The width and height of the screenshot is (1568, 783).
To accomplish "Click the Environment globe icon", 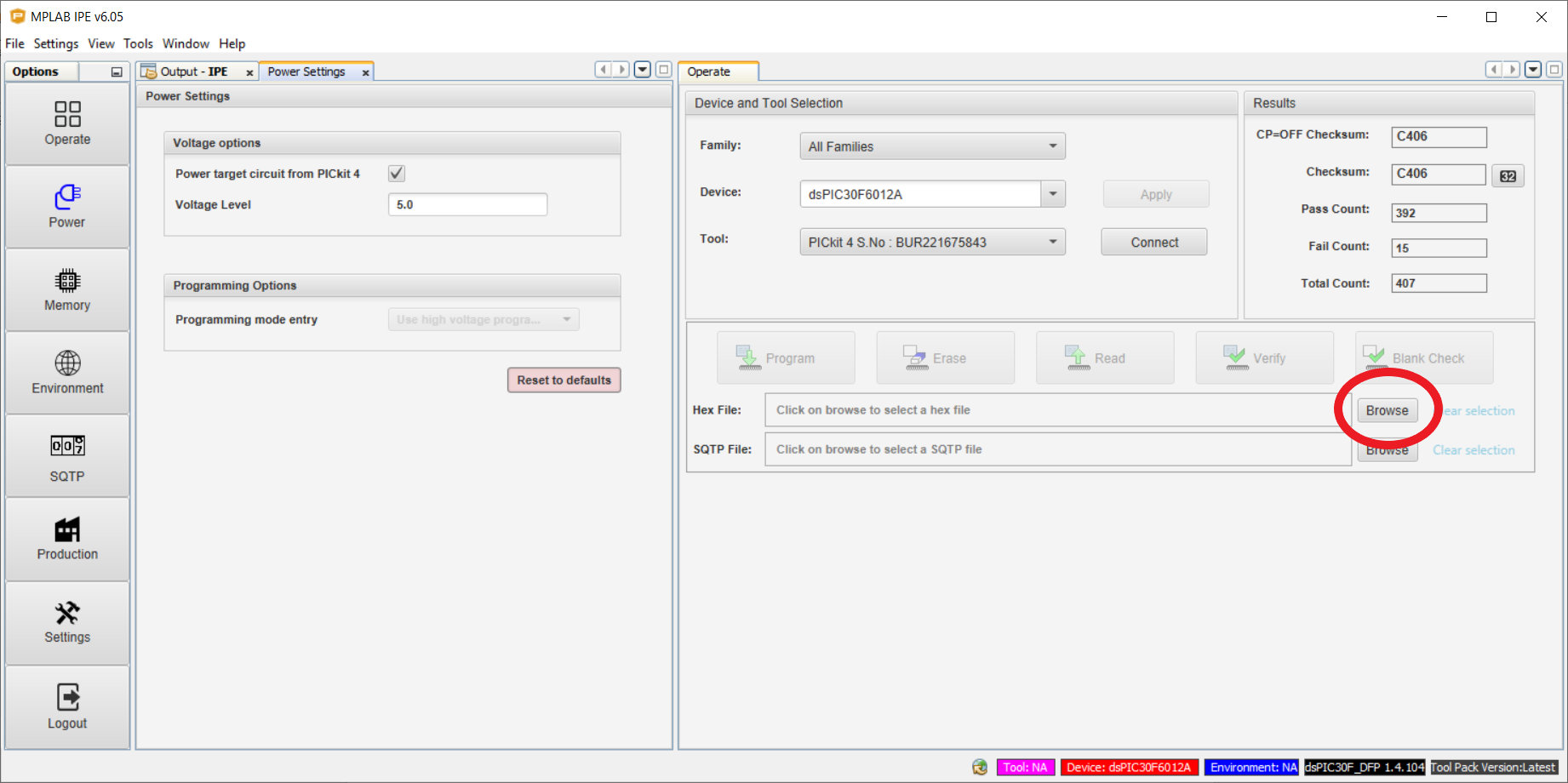I will coord(67,372).
